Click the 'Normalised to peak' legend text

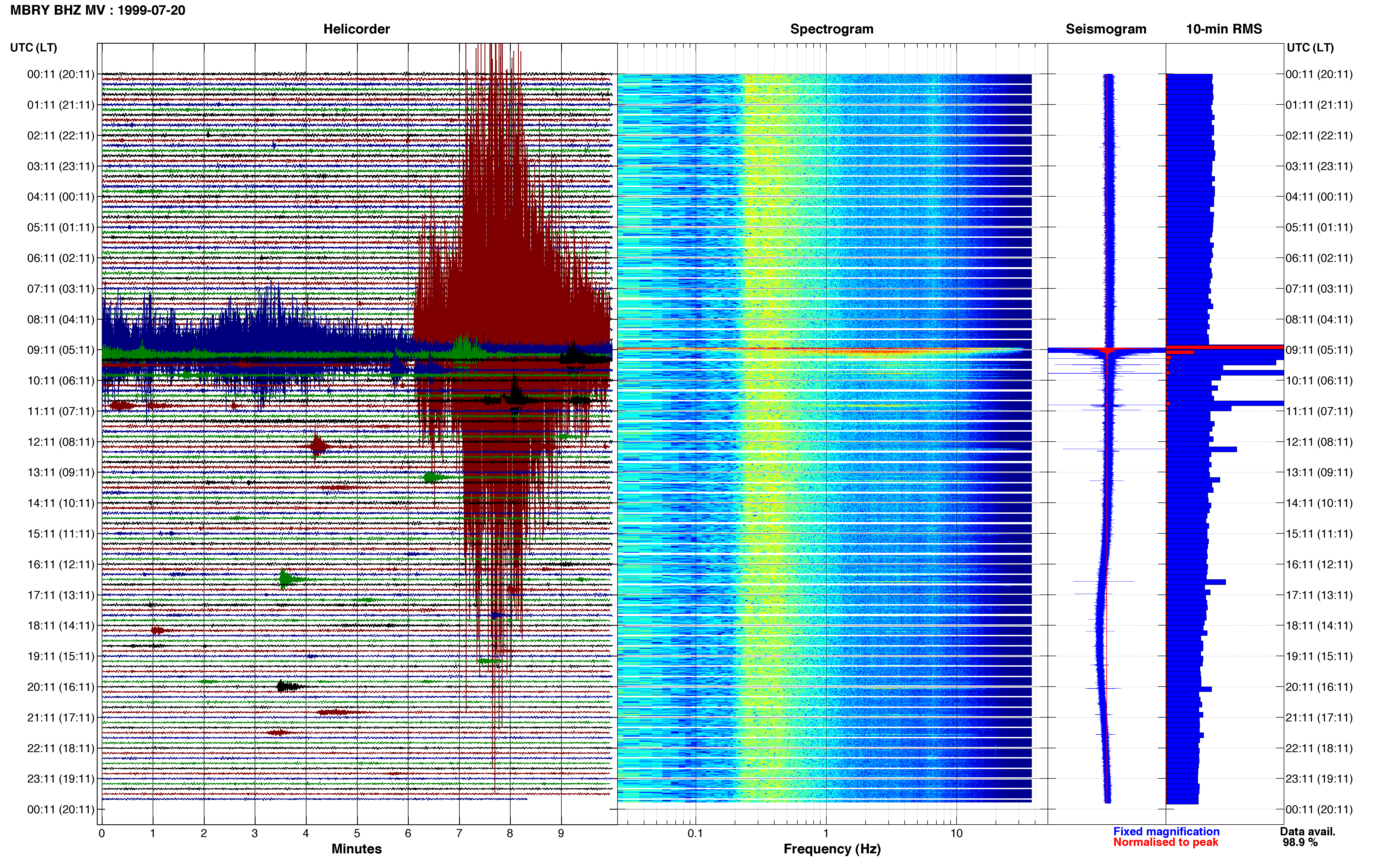[x=1165, y=842]
